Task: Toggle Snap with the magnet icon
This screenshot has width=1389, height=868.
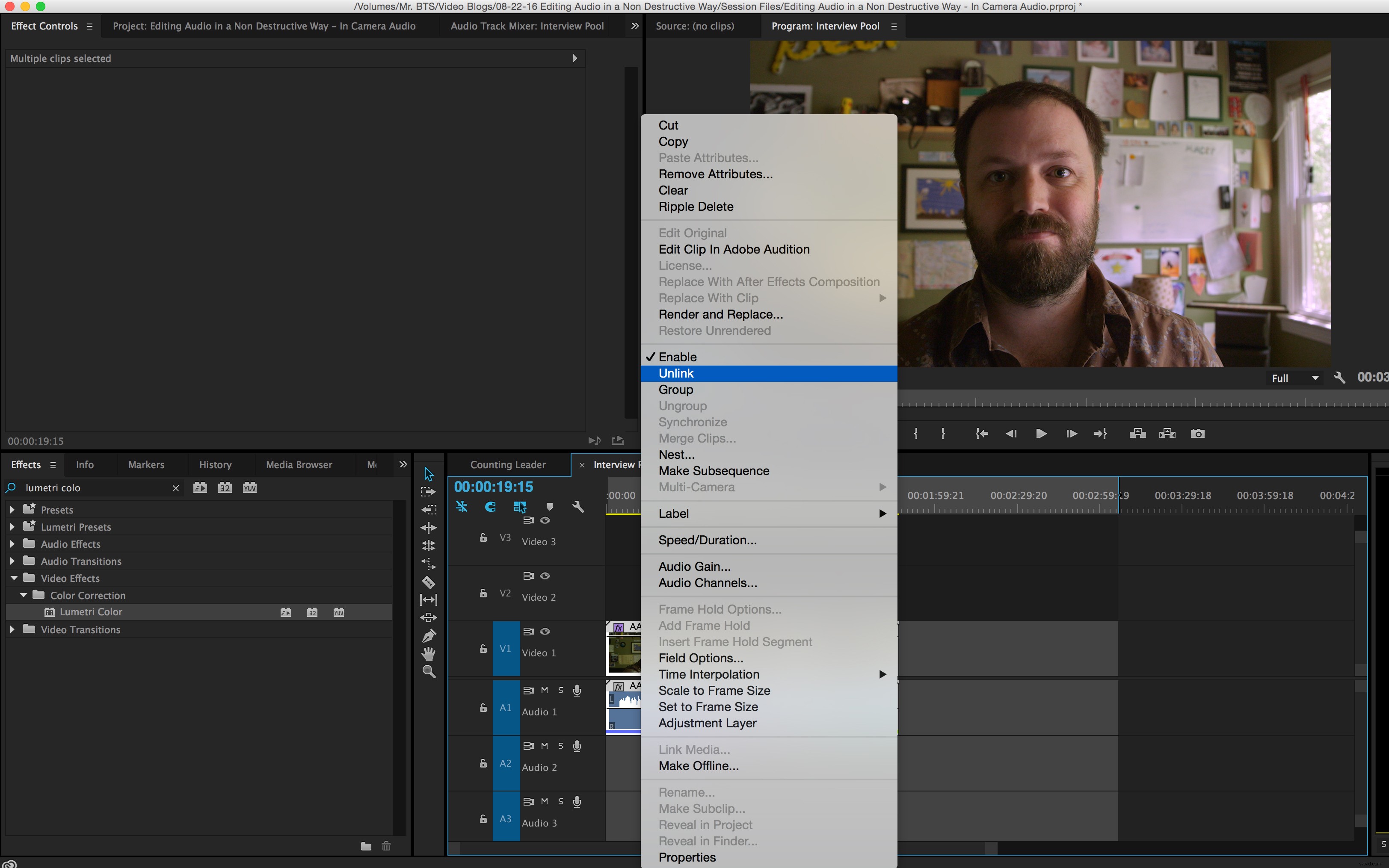Action: tap(491, 507)
